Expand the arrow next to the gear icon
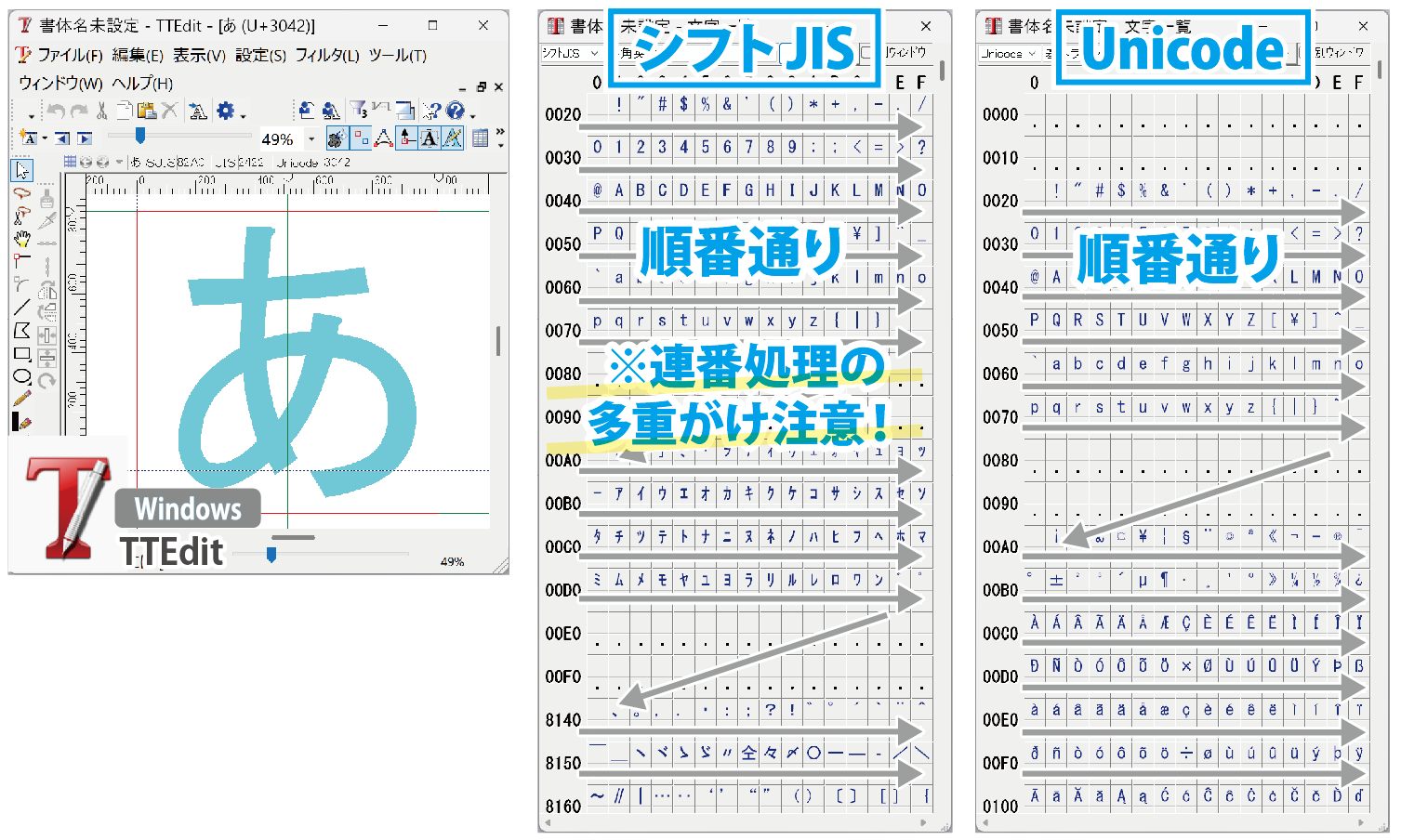Viewport: 1401px width, 840px height. tap(243, 115)
